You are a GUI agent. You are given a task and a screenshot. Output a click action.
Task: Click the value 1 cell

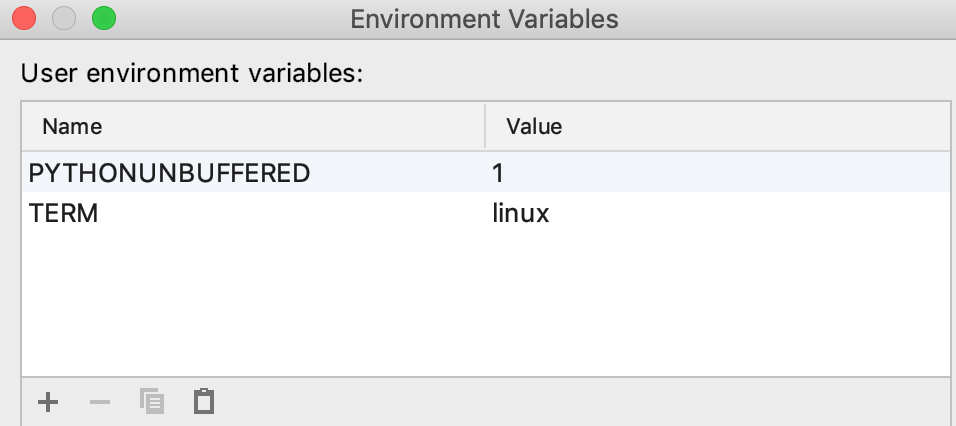coord(498,173)
